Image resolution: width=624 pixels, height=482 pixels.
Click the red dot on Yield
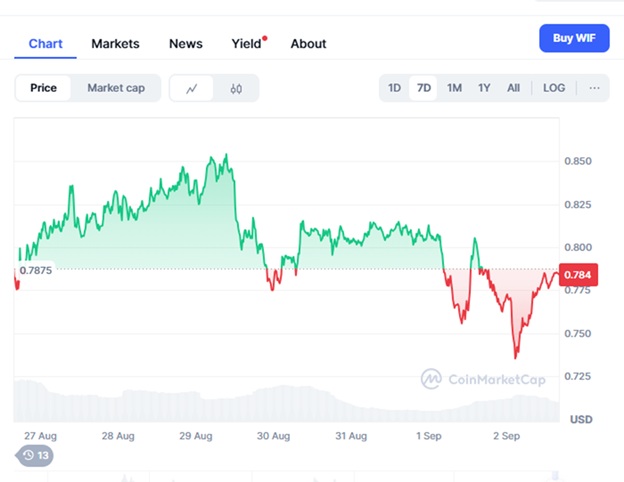pyautogui.click(x=264, y=38)
